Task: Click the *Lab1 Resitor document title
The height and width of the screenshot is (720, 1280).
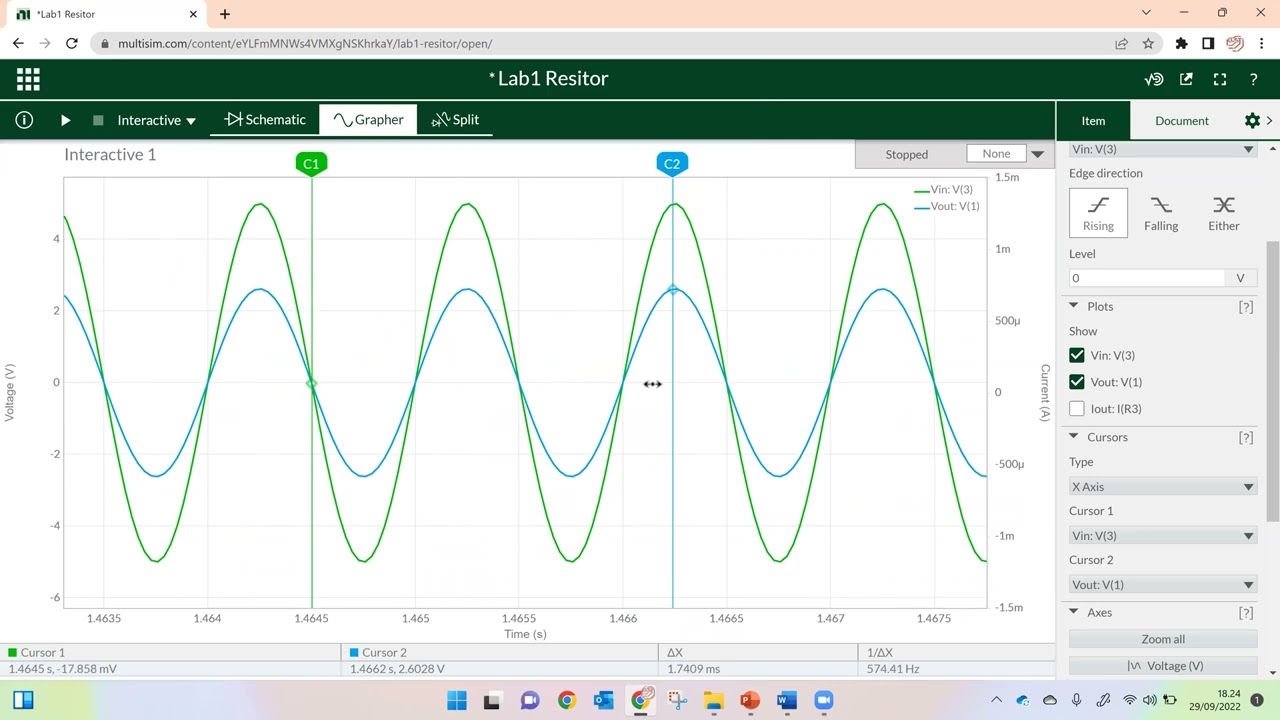Action: click(548, 79)
